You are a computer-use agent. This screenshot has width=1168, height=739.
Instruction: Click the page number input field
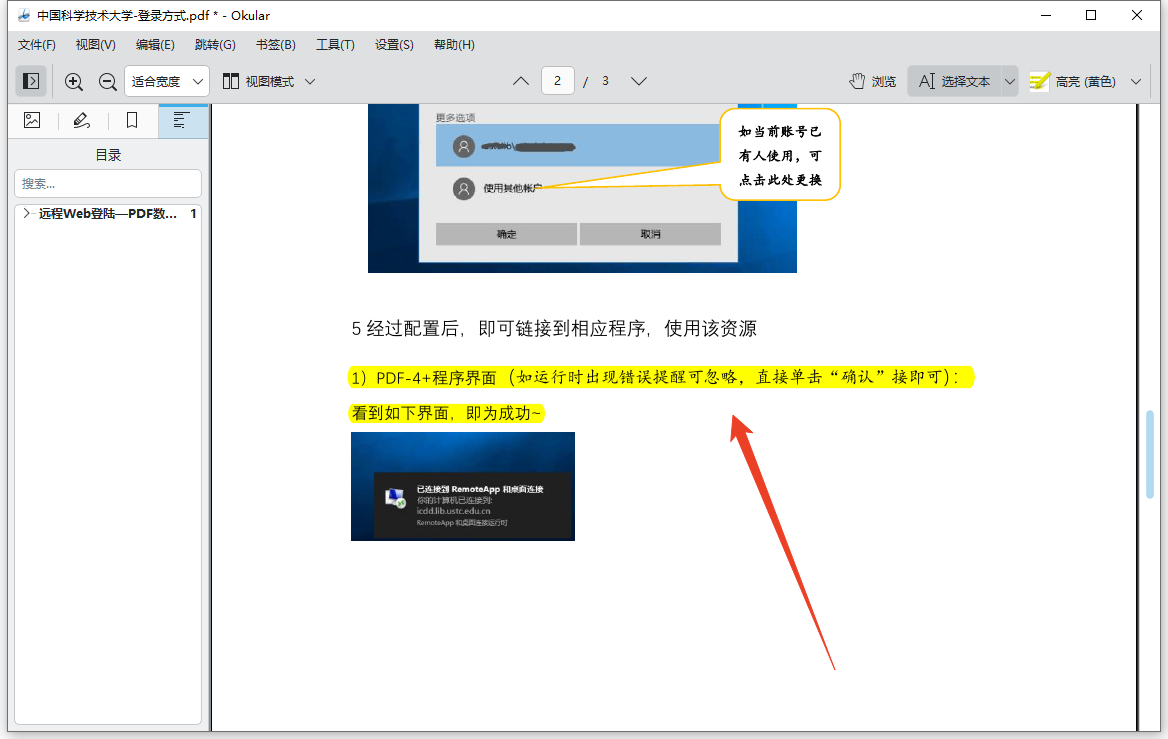[558, 81]
